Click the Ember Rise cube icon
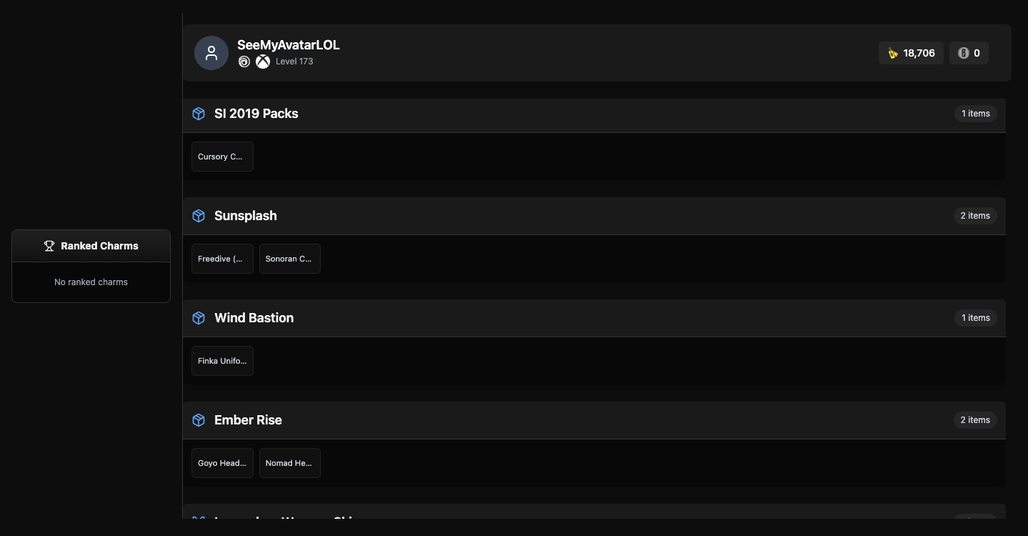Screen dimensions: 1028x536 point(199,420)
